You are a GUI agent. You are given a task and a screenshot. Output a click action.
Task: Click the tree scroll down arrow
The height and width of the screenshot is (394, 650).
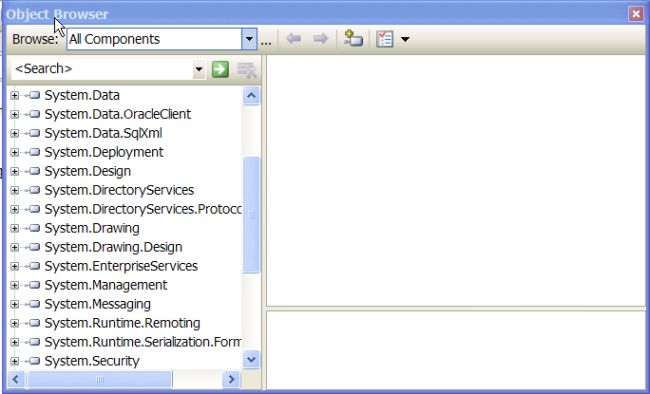[x=251, y=359]
